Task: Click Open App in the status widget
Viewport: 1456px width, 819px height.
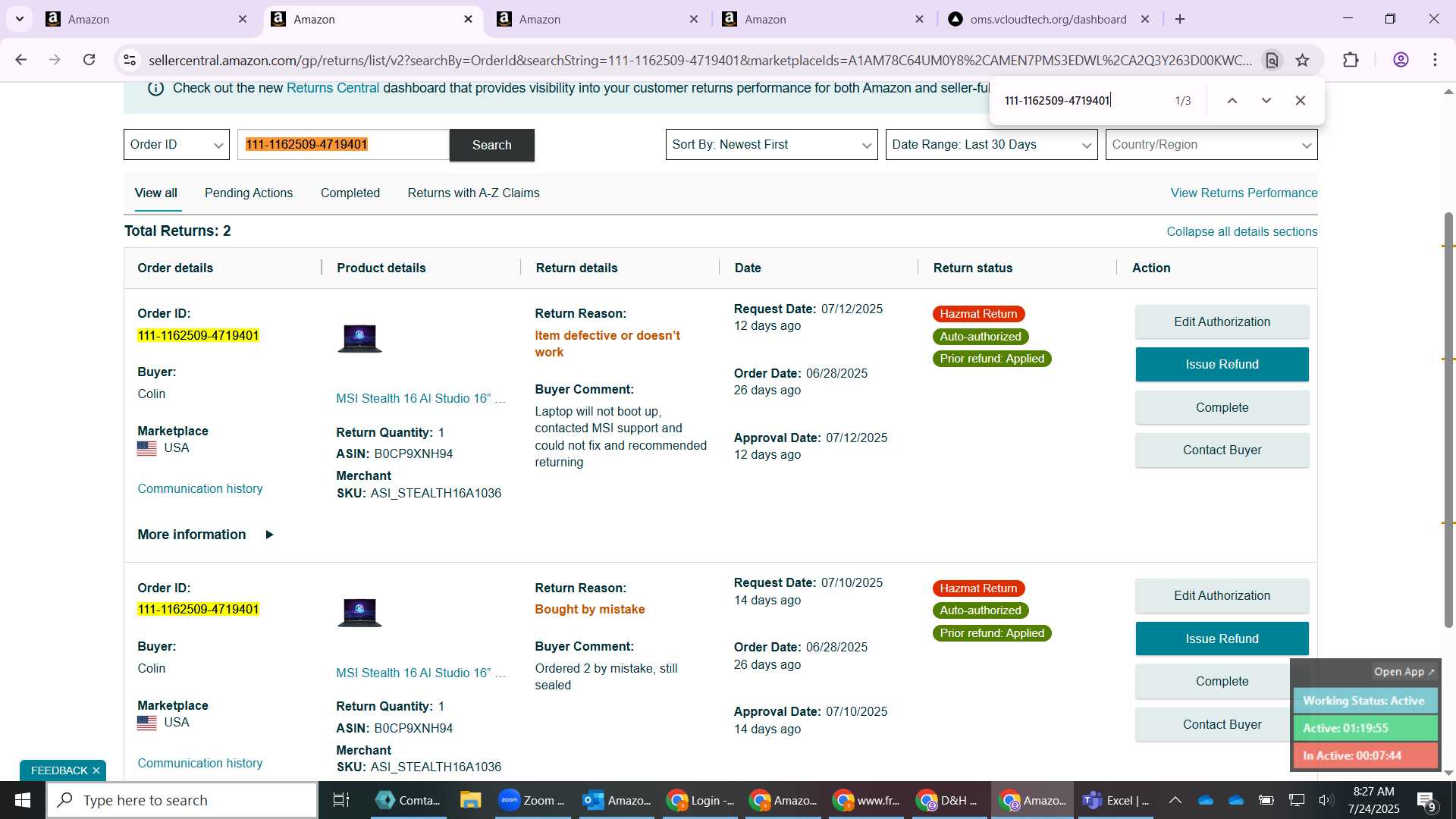Action: [x=1404, y=672]
